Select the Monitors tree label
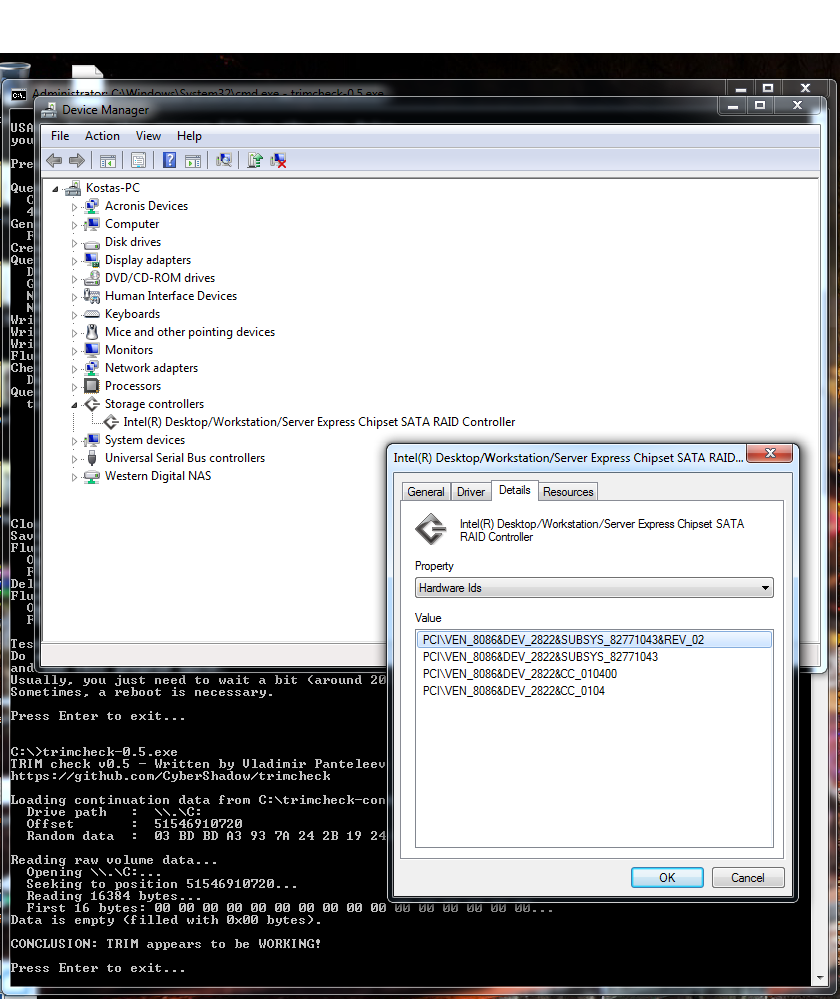The height and width of the screenshot is (999, 840). 129,350
